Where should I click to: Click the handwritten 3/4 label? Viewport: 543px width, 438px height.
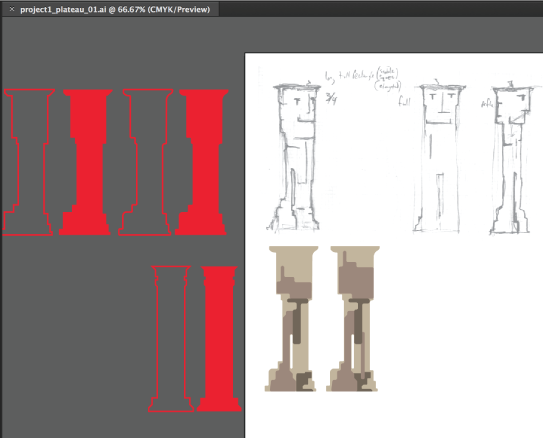coord(331,99)
